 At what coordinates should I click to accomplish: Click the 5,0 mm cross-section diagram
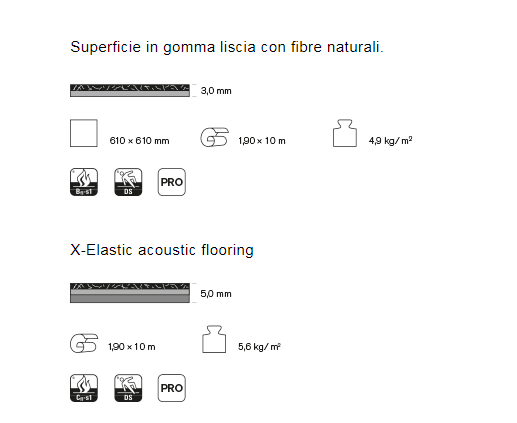click(x=130, y=293)
